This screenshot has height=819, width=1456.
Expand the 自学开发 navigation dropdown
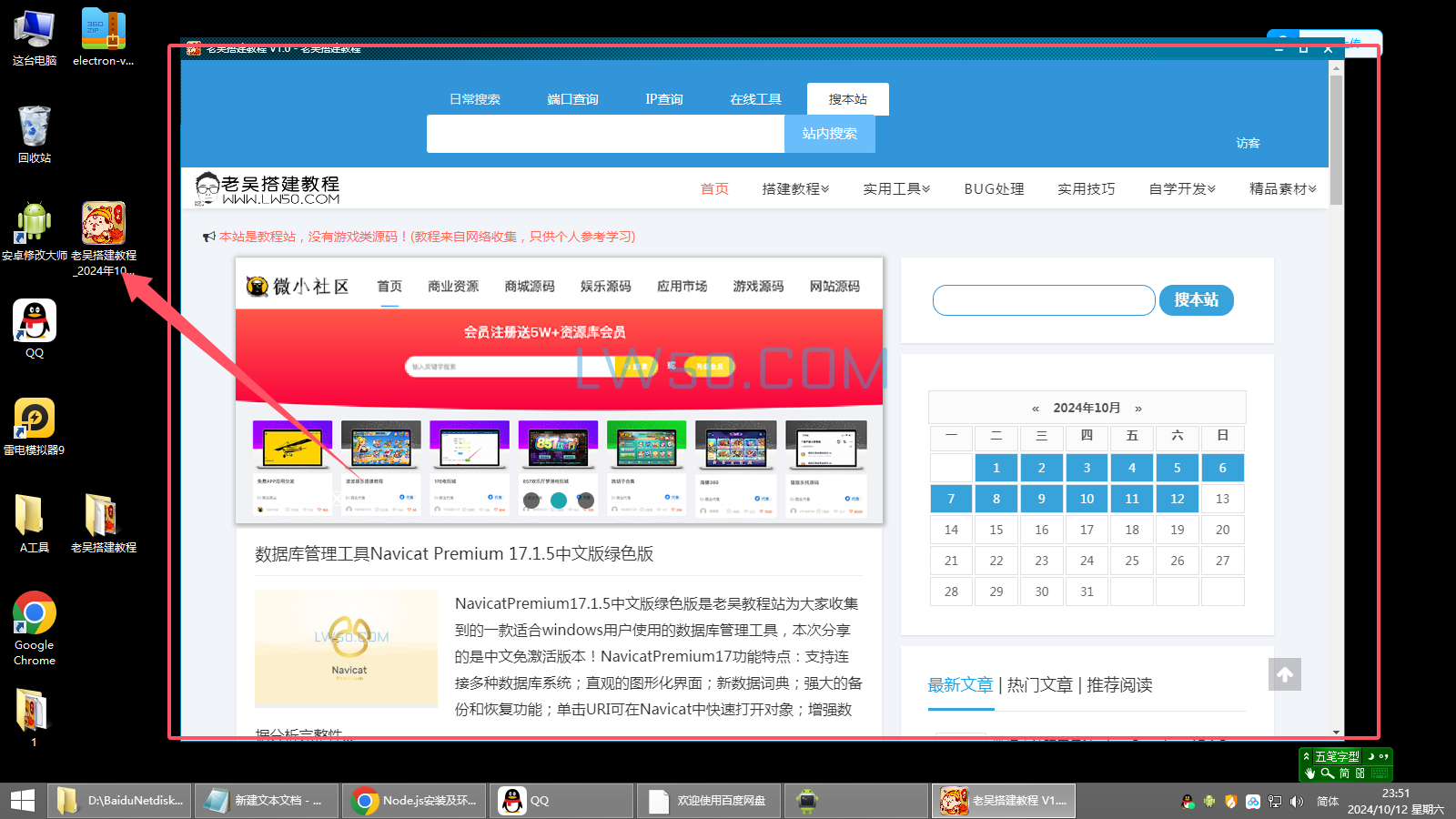[x=1181, y=189]
